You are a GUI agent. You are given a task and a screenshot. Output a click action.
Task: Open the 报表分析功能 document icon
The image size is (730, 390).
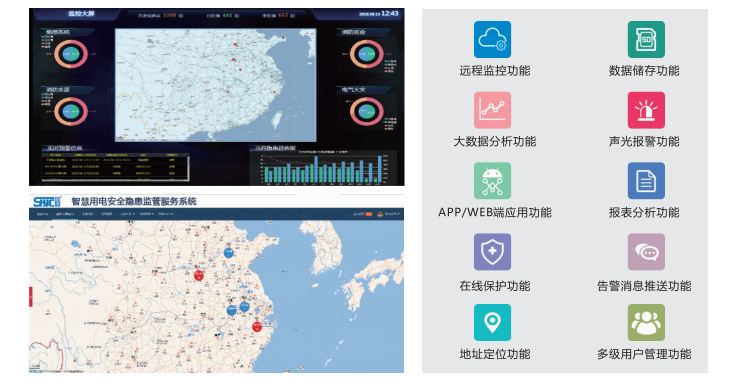[x=646, y=181]
